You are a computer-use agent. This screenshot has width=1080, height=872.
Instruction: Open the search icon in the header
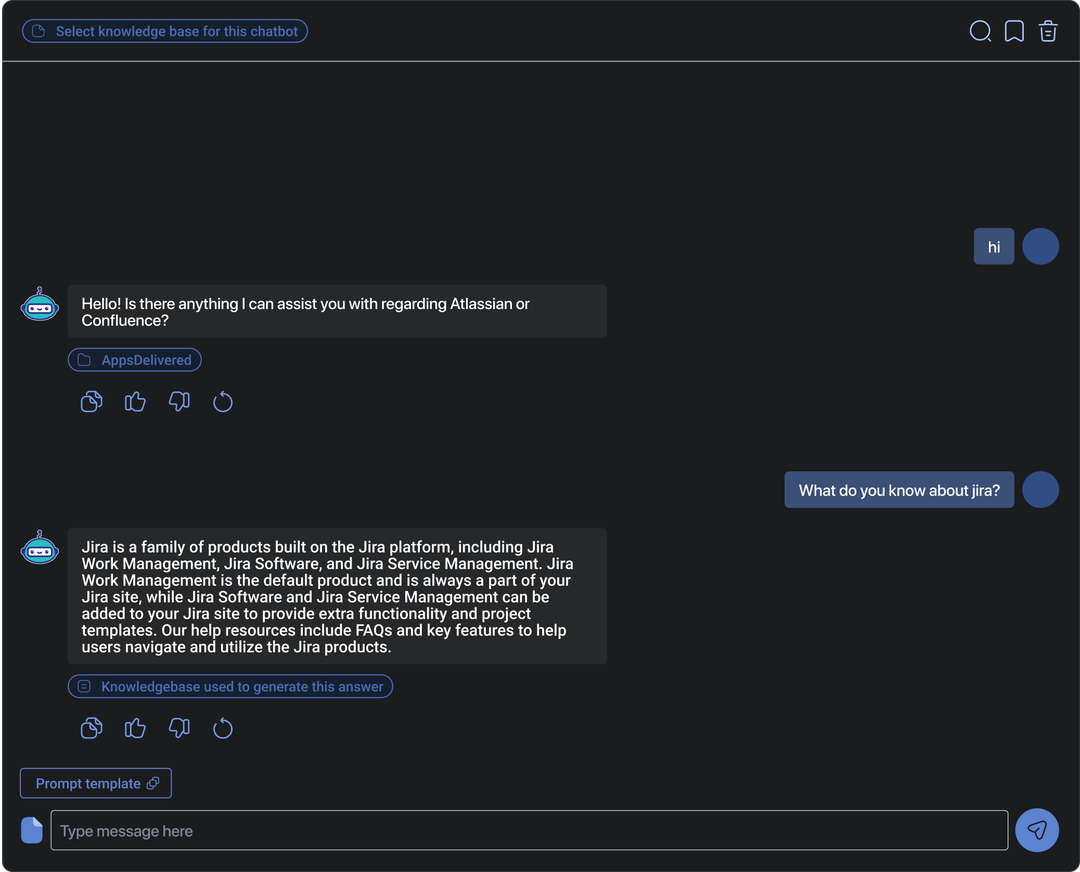(x=980, y=31)
